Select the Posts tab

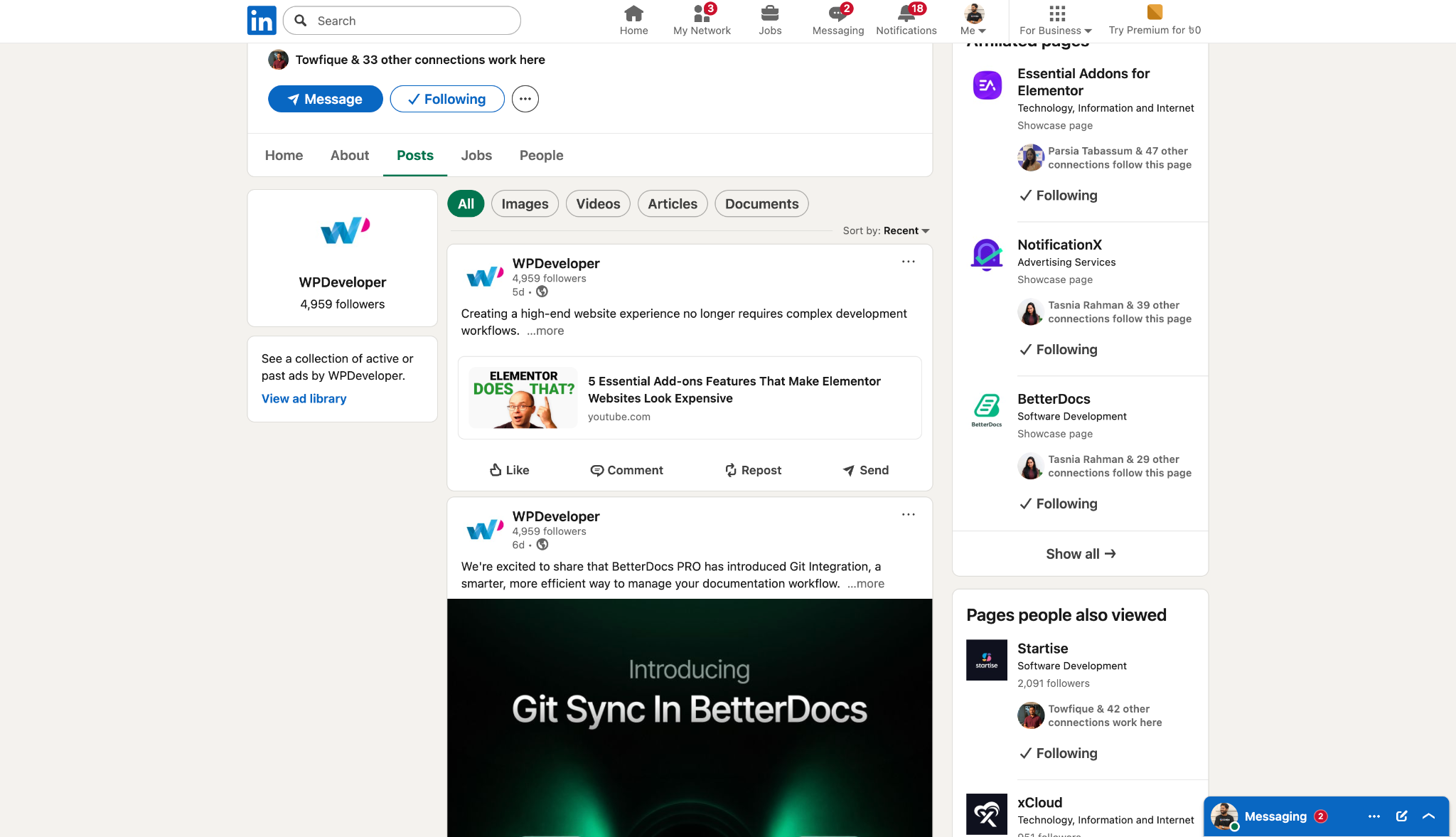(415, 155)
